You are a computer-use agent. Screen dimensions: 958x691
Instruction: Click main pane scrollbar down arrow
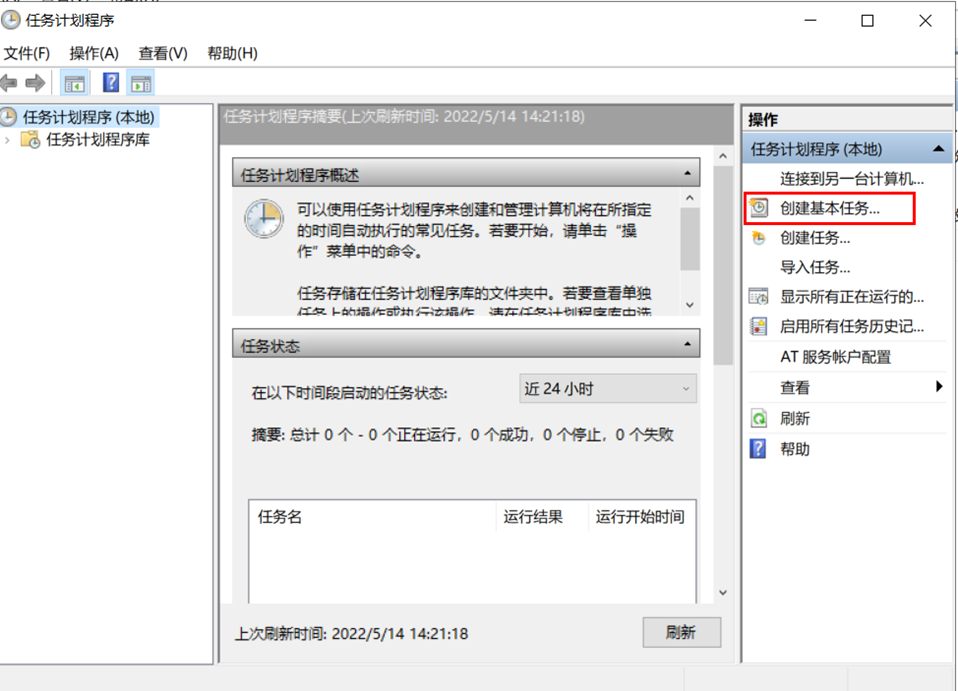point(723,593)
